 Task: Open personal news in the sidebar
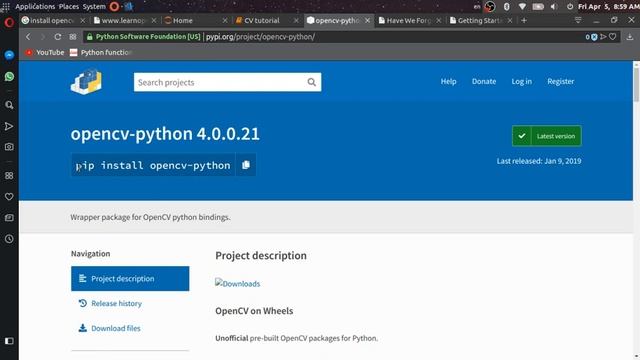9,218
